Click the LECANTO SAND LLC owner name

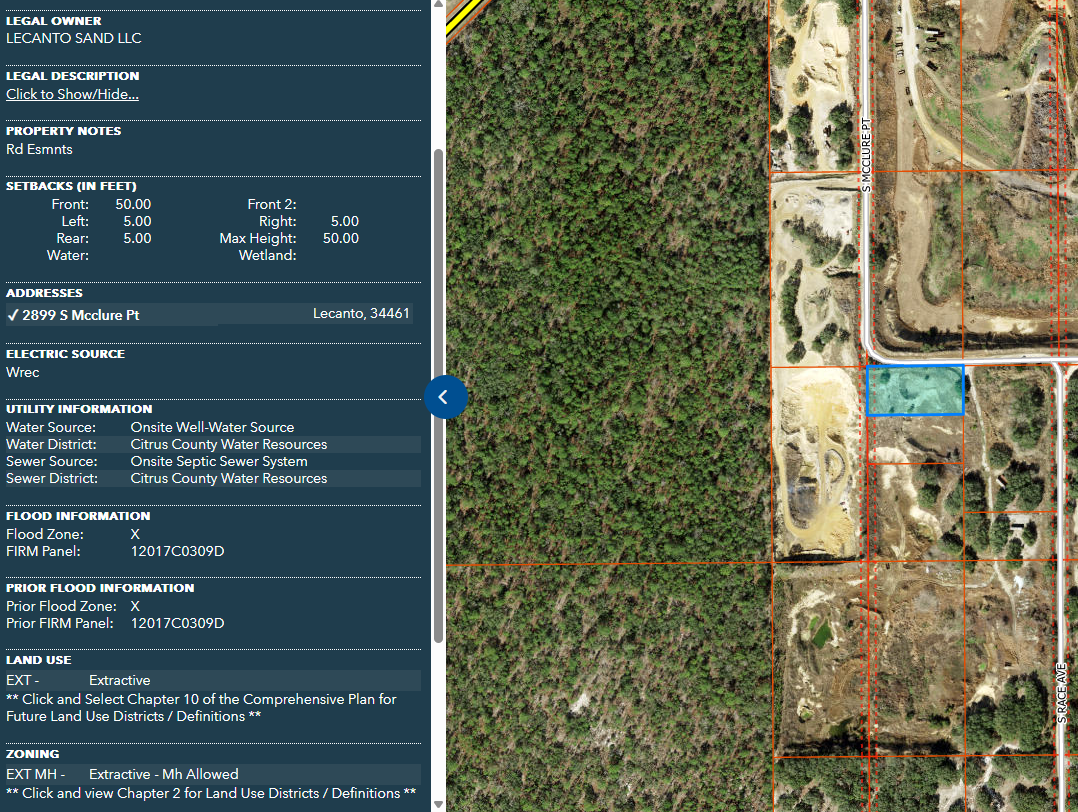tap(74, 38)
